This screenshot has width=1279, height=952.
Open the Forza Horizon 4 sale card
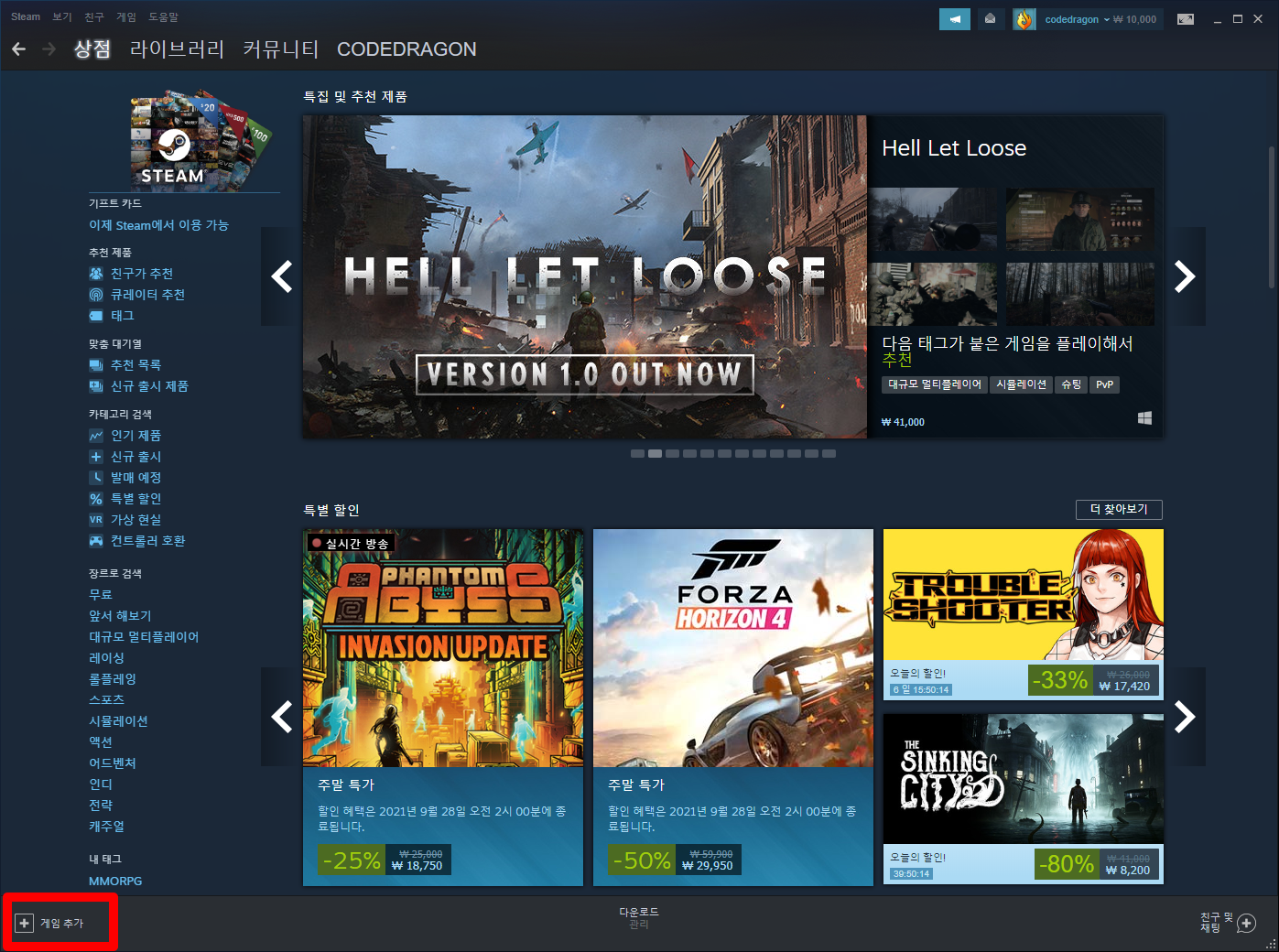(x=733, y=708)
